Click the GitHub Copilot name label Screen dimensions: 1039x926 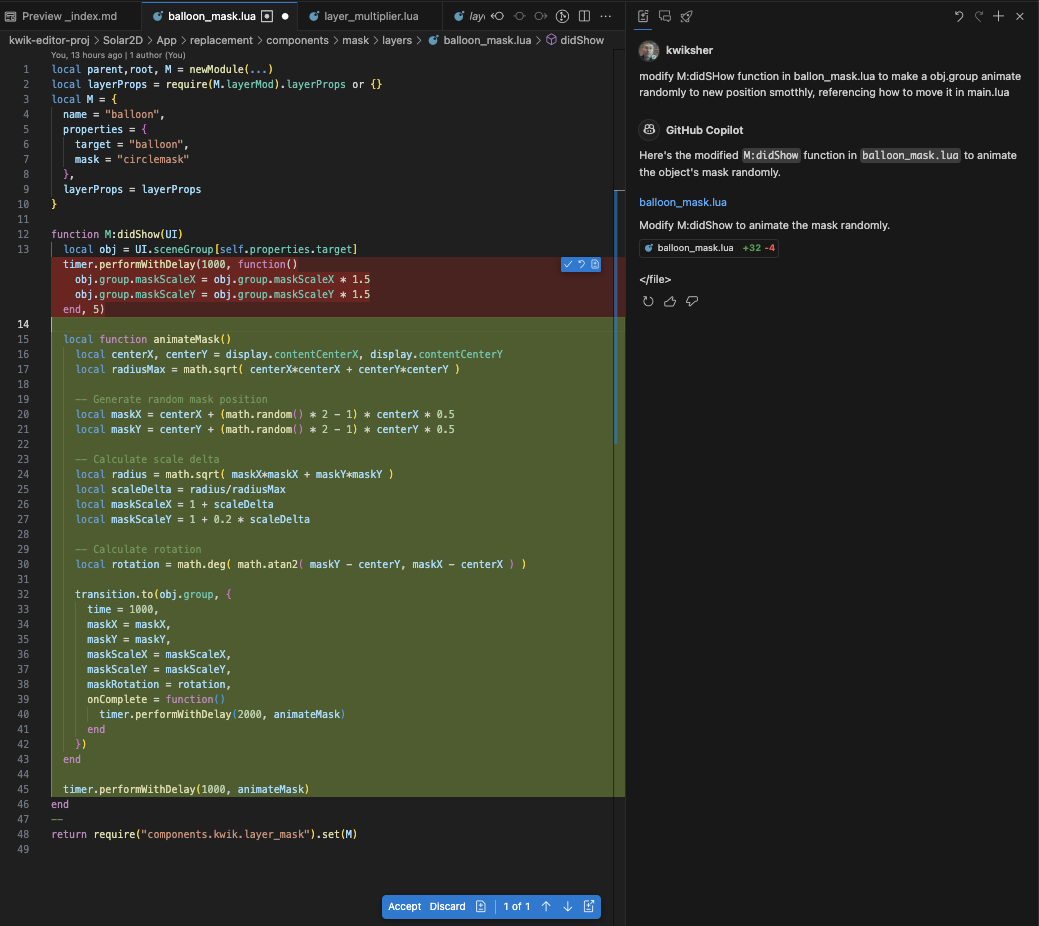pos(704,130)
